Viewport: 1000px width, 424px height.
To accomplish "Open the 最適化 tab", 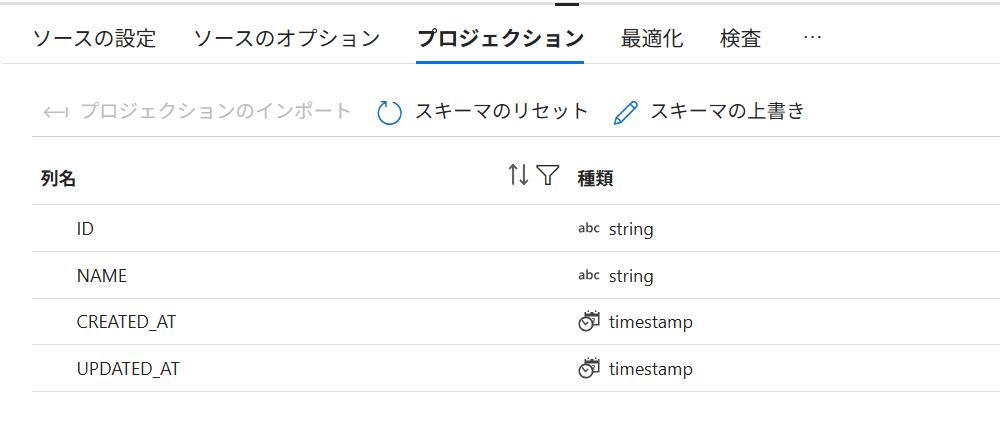I will click(x=652, y=39).
